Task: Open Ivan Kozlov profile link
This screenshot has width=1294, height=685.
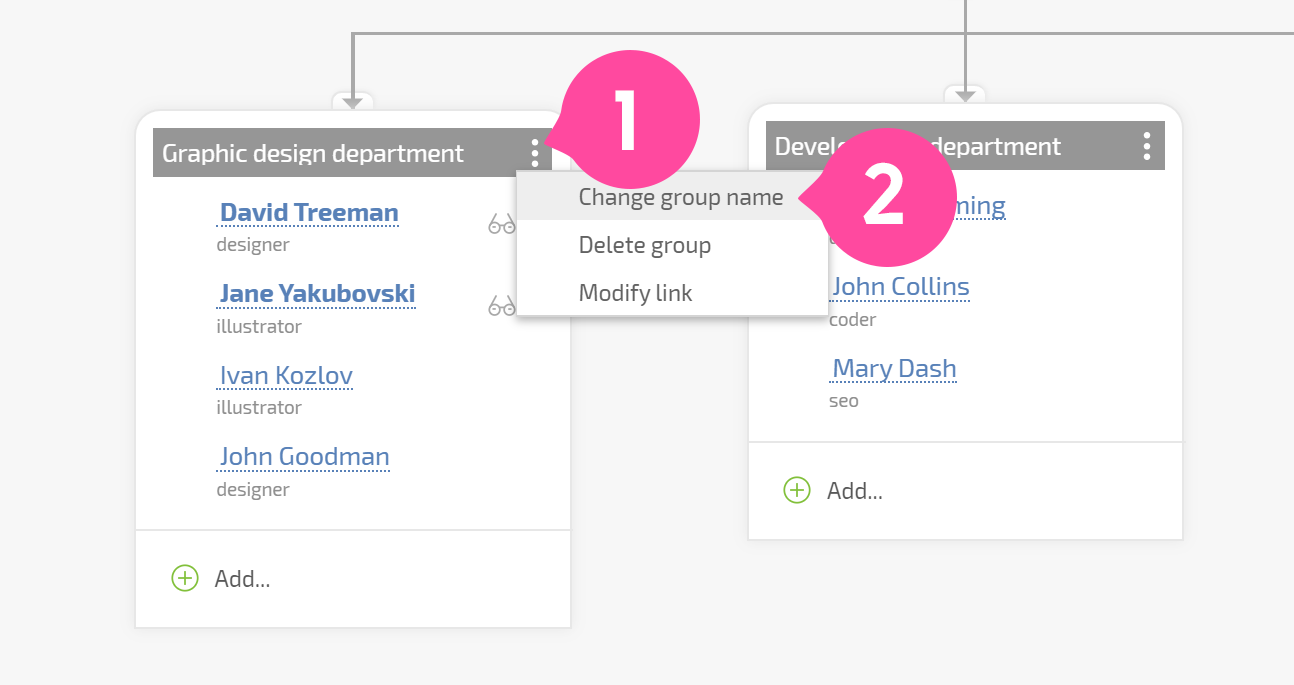Action: pyautogui.click(x=286, y=376)
